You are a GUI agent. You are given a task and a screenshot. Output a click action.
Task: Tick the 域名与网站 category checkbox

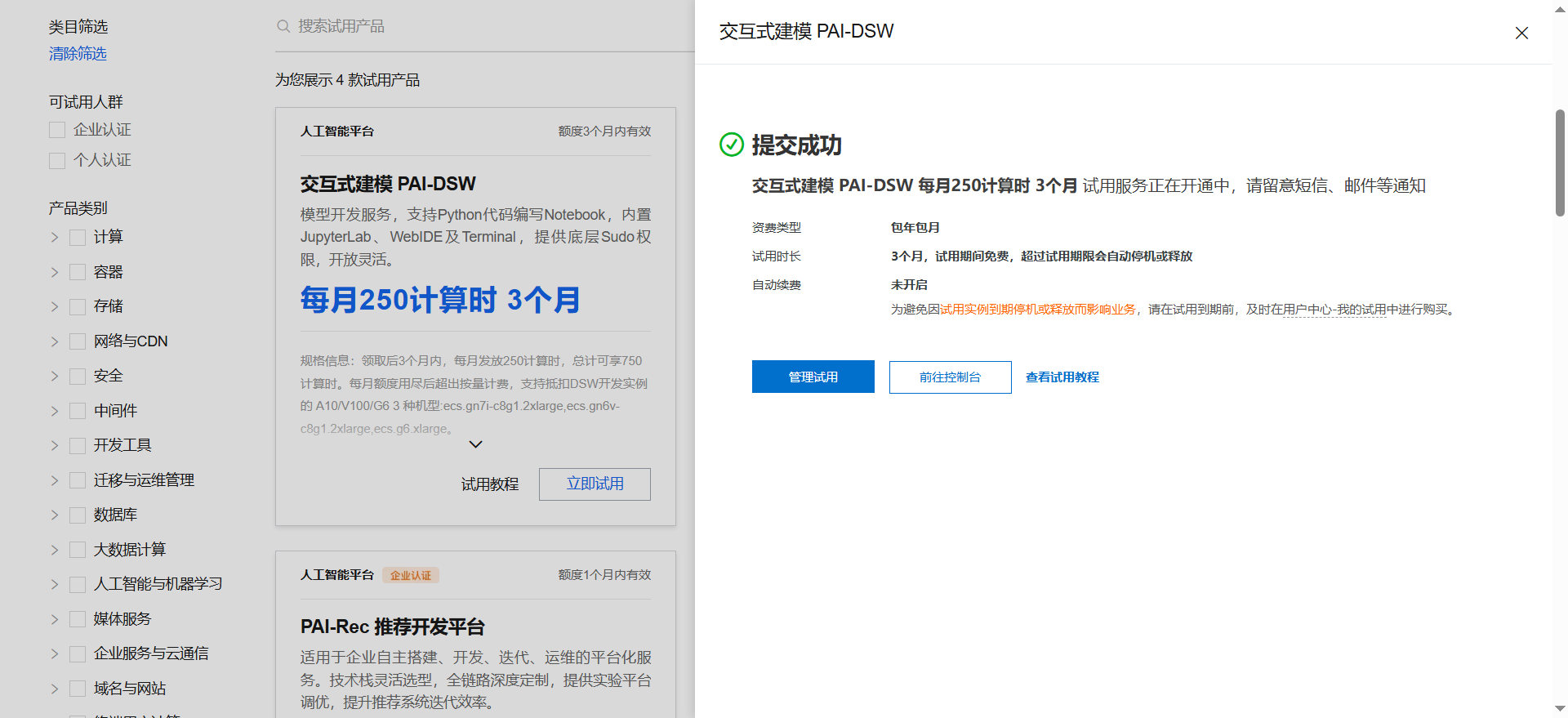(78, 689)
